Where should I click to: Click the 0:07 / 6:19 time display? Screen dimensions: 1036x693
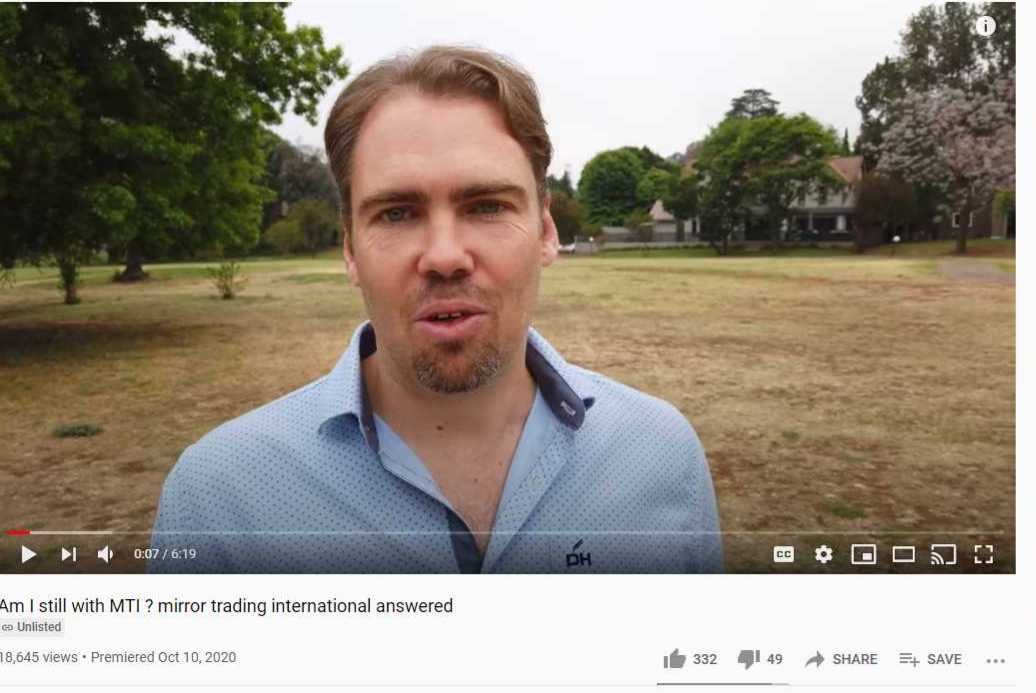click(165, 554)
